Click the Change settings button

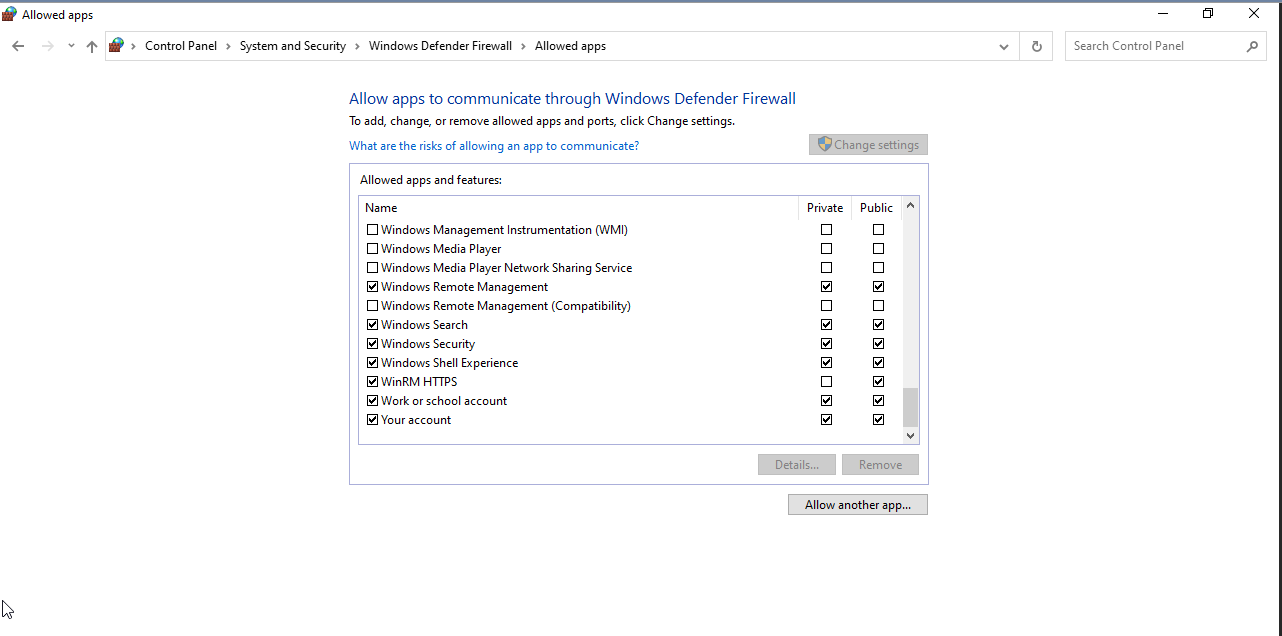(868, 145)
